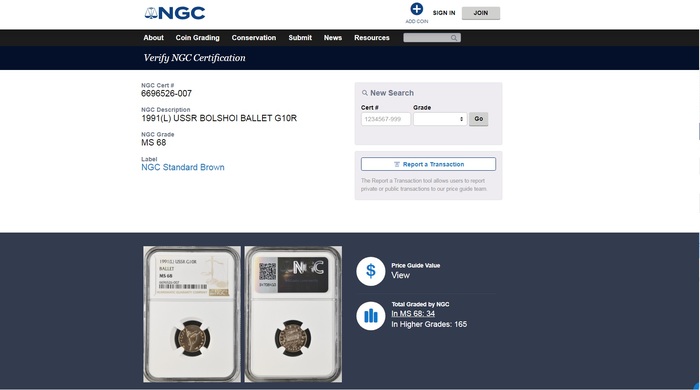Open the Grade dropdown selector
This screenshot has width=700, height=390.
click(x=440, y=119)
